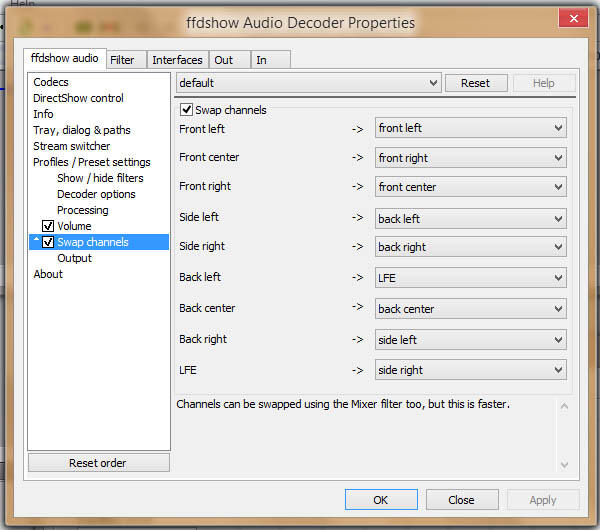This screenshot has height=530, width=600.
Task: Expand the Front left channel dropdown
Action: click(x=470, y=128)
